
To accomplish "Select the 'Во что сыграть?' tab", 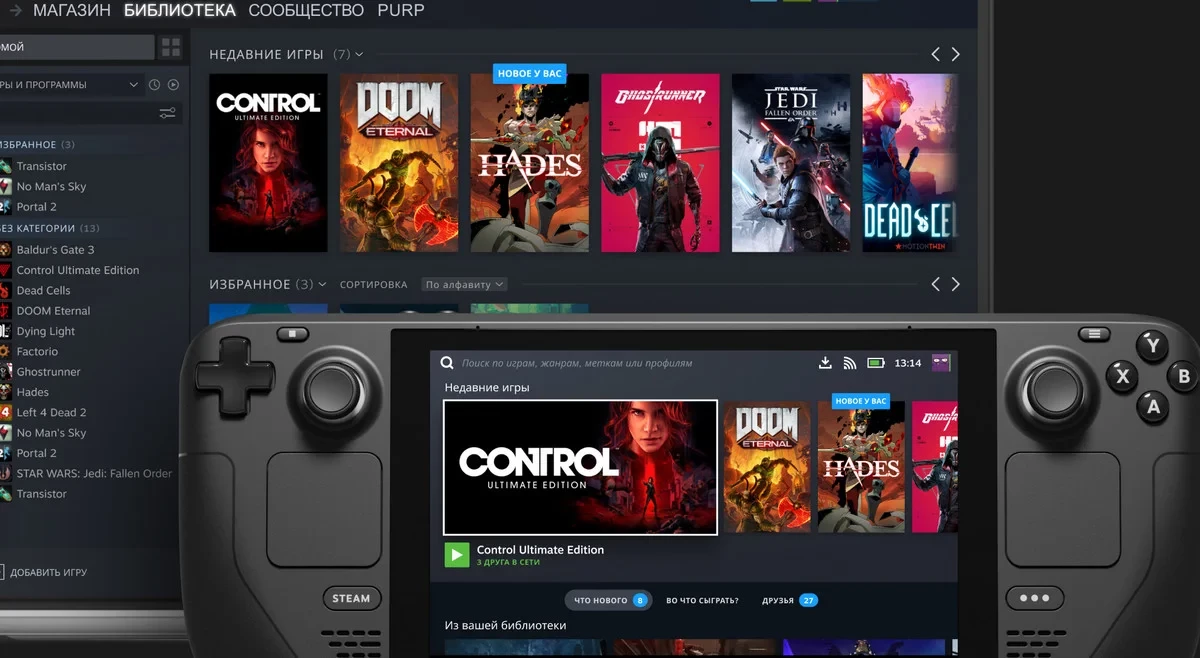I will click(x=702, y=600).
